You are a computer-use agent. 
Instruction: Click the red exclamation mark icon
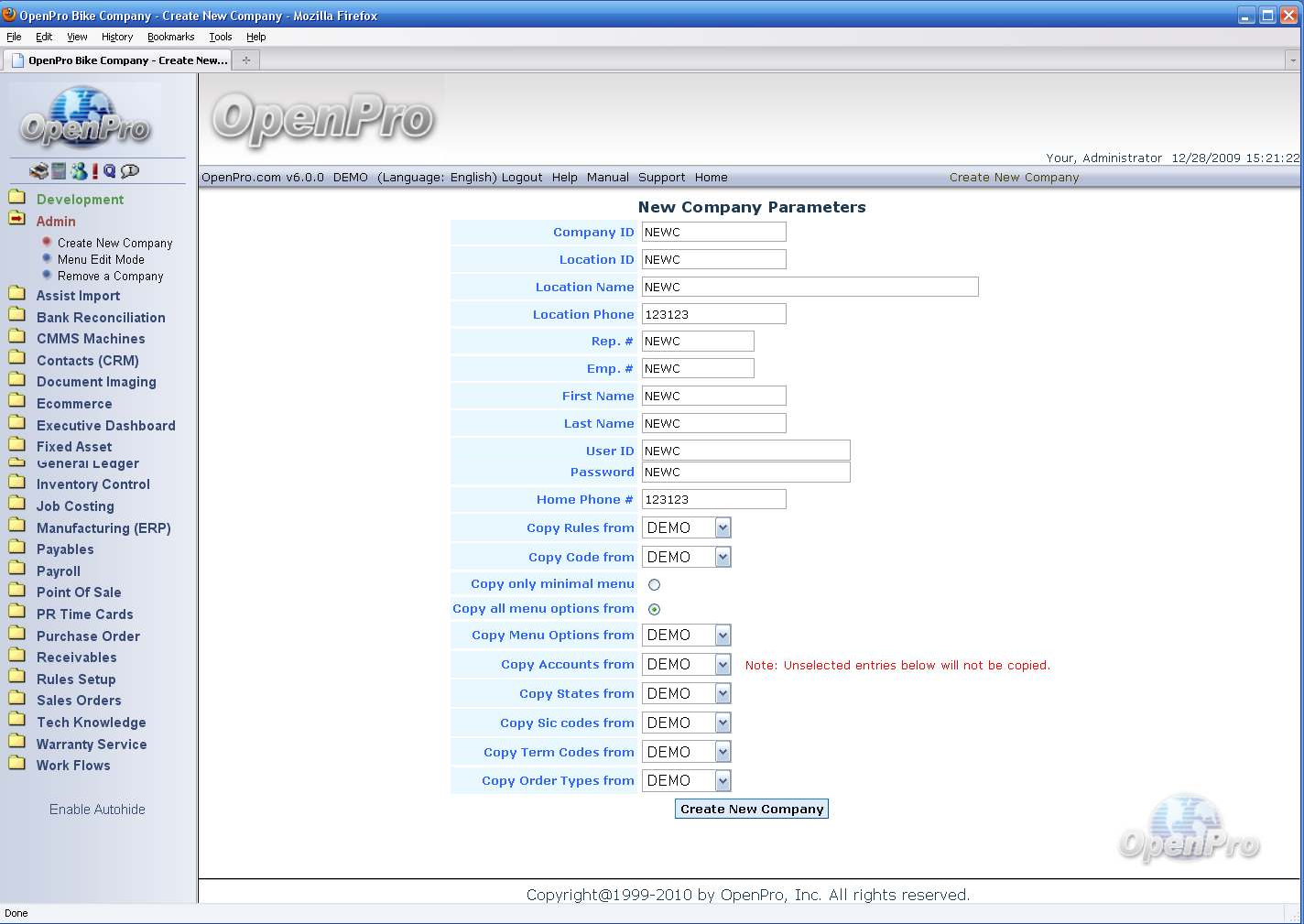point(94,171)
